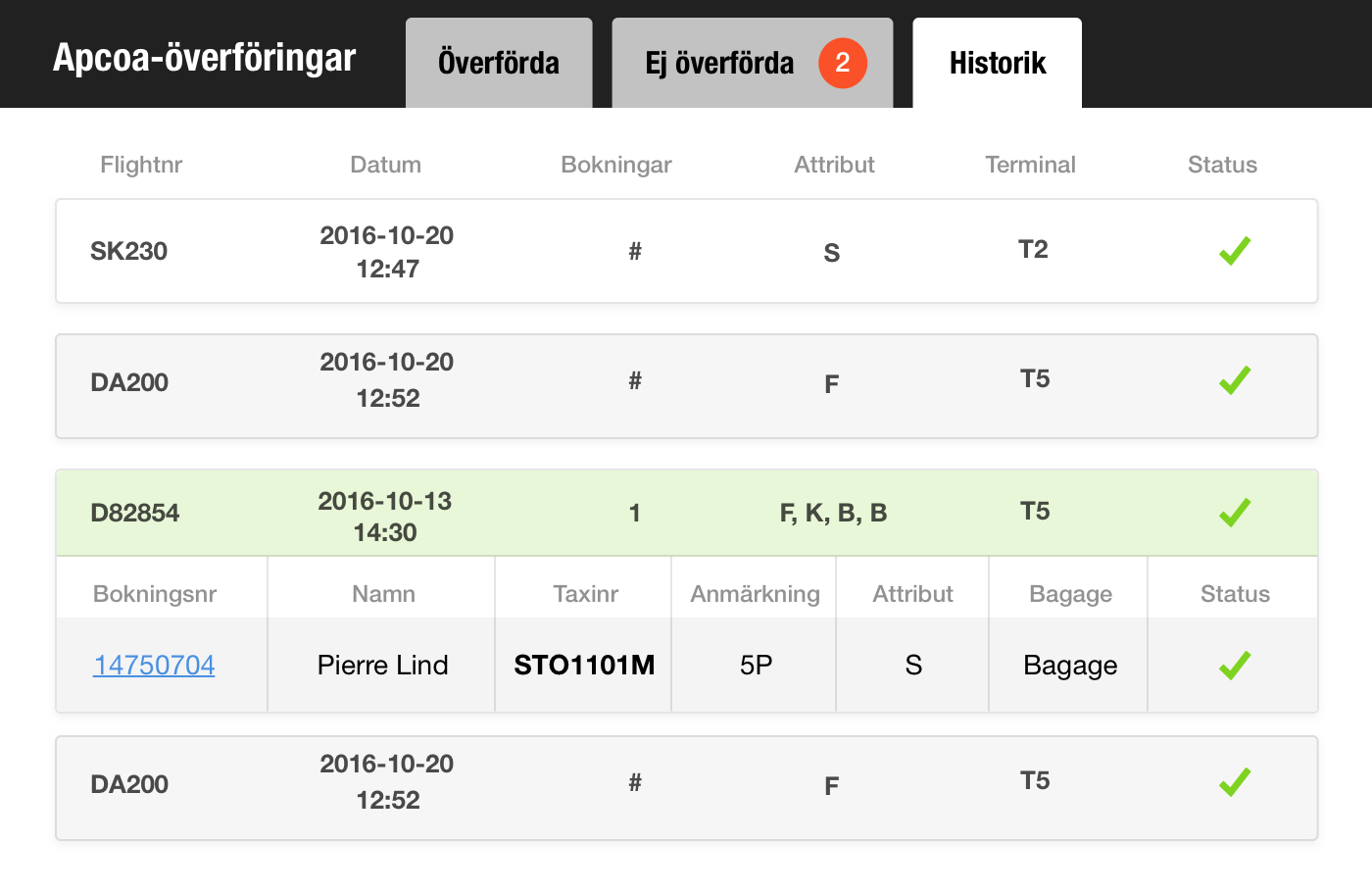The image size is (1372, 892).
Task: Open booking number 14750704 link
Action: pos(154,666)
